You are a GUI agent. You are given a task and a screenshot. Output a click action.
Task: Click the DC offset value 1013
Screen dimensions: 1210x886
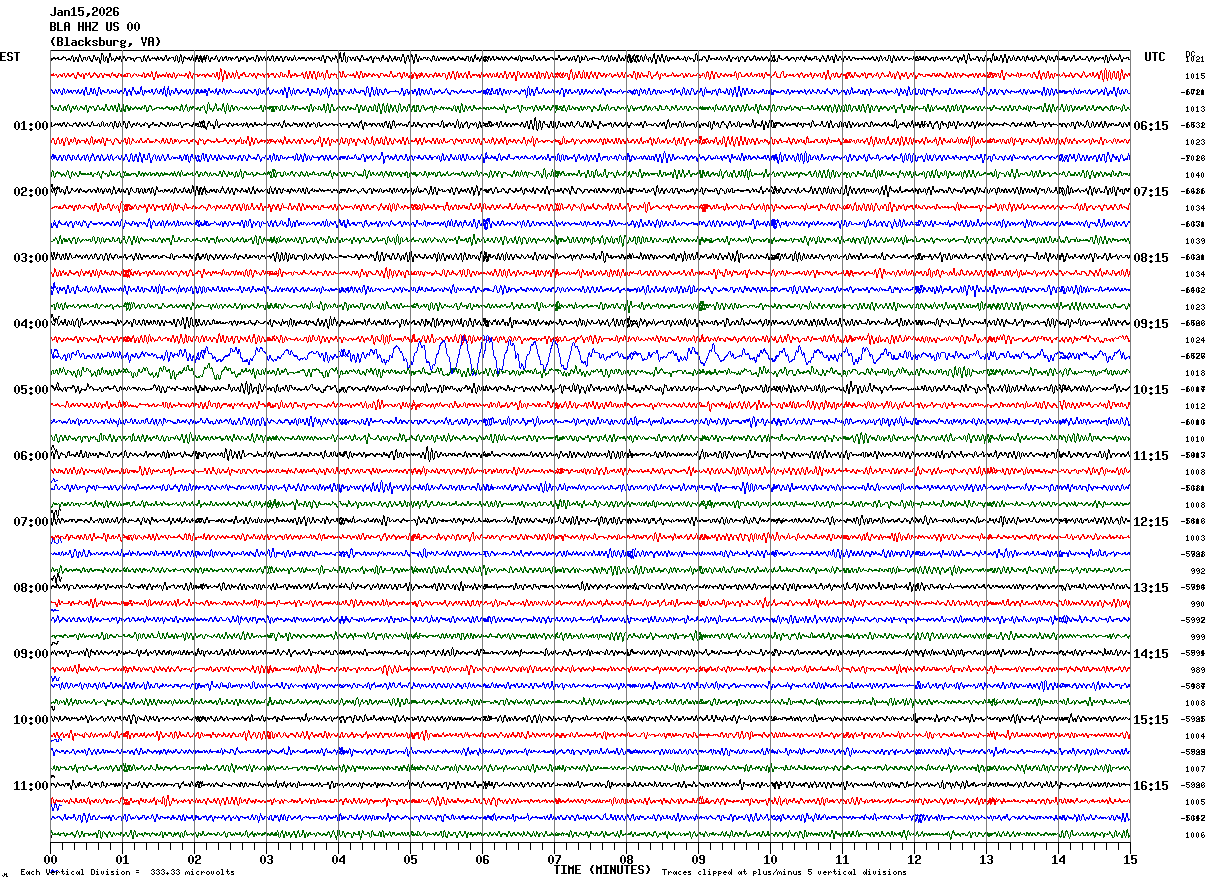(1195, 109)
